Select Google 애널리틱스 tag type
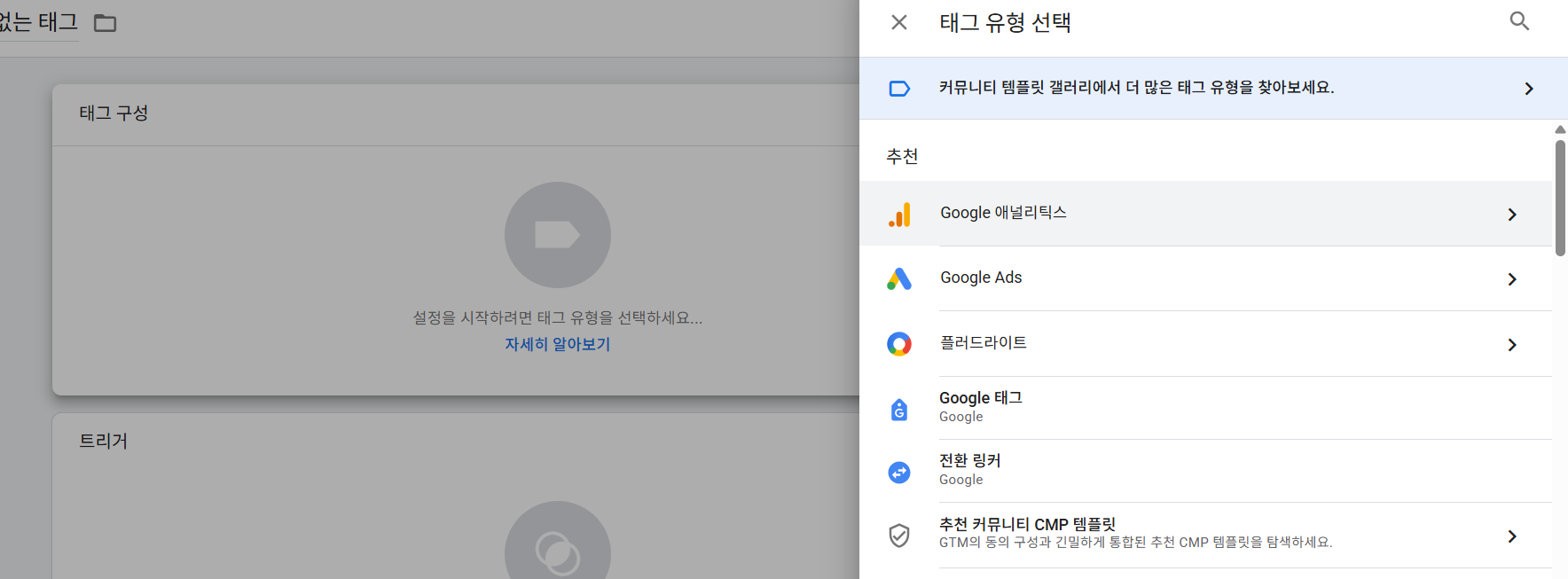Screen dimensions: 1568x579 pos(1205,214)
